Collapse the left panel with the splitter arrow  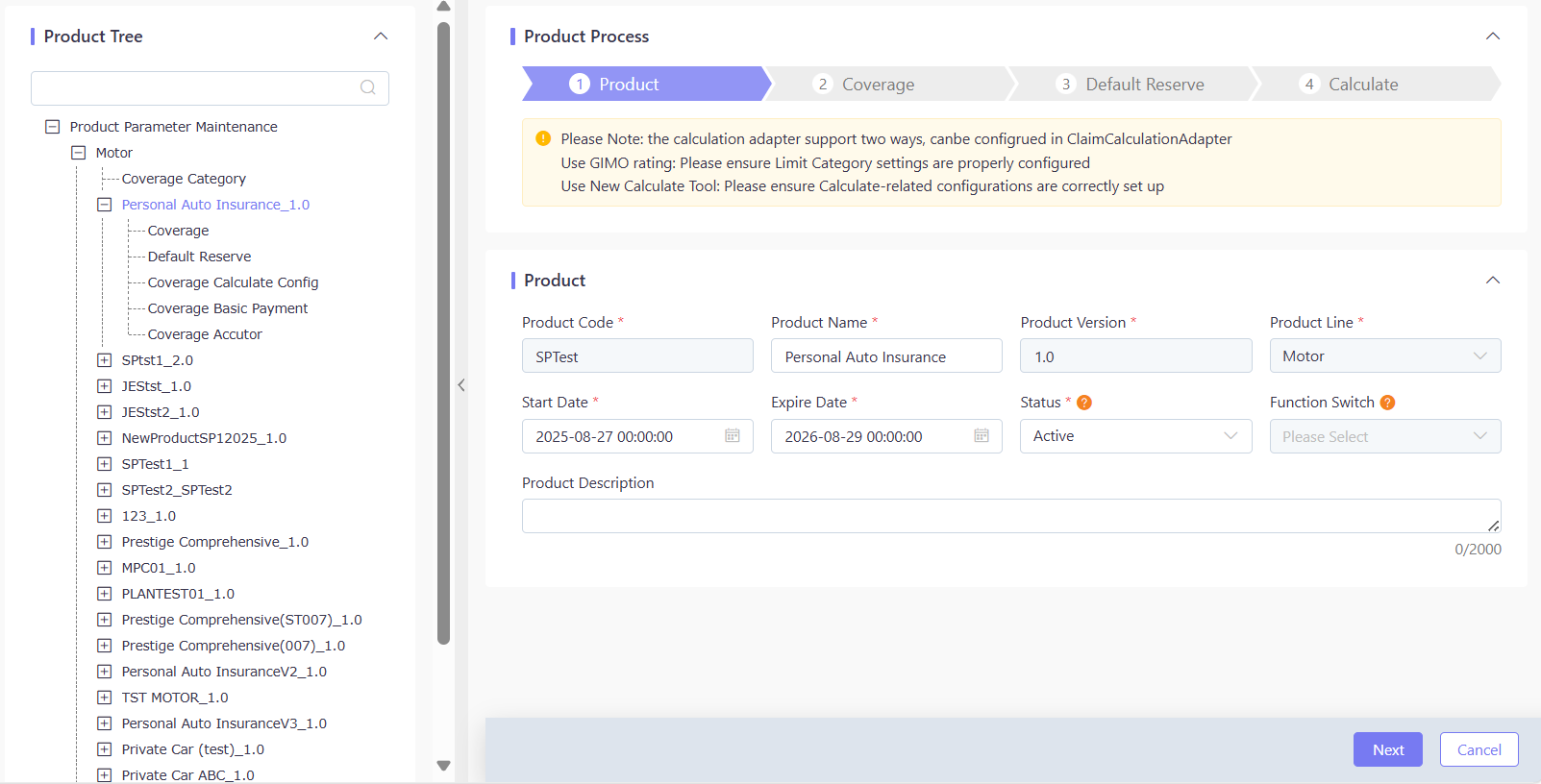(461, 385)
